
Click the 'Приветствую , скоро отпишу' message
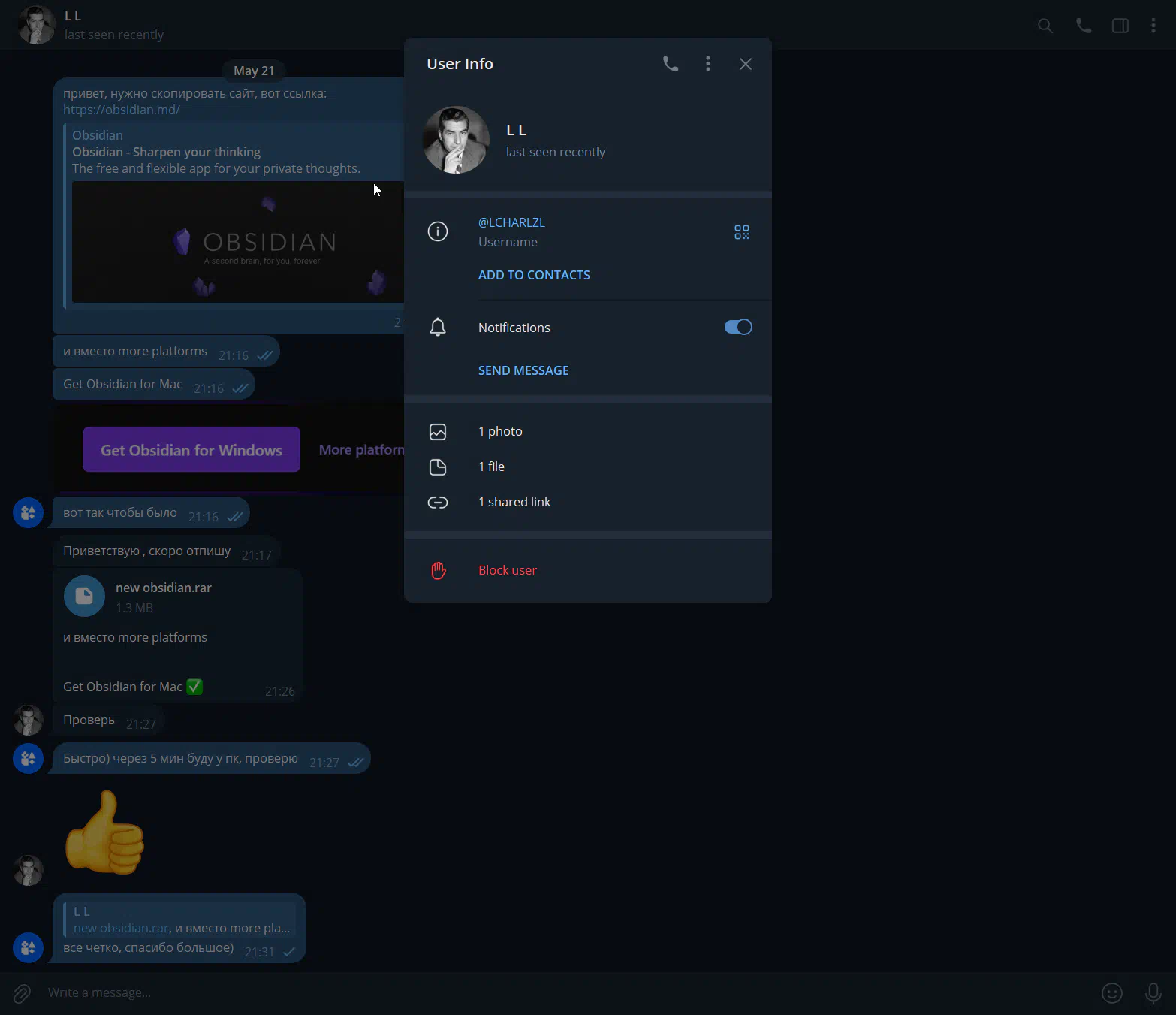[167, 551]
